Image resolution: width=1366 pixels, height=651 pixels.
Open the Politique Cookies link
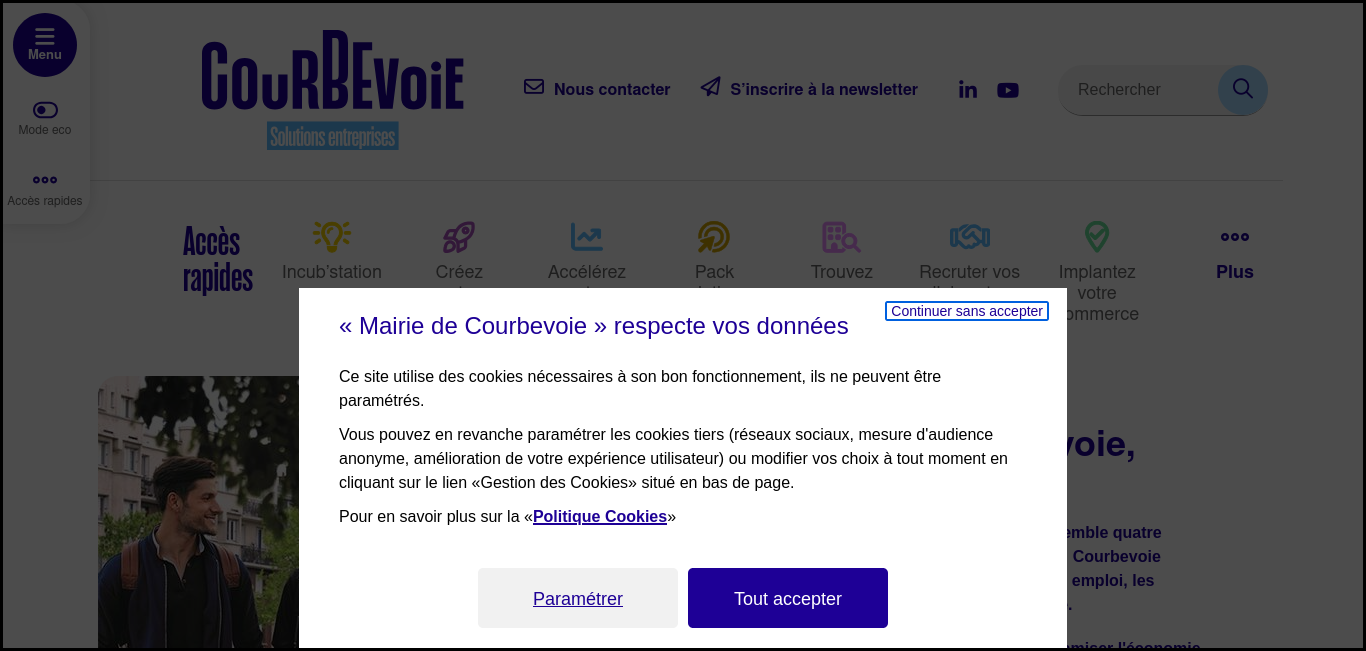[x=600, y=517]
